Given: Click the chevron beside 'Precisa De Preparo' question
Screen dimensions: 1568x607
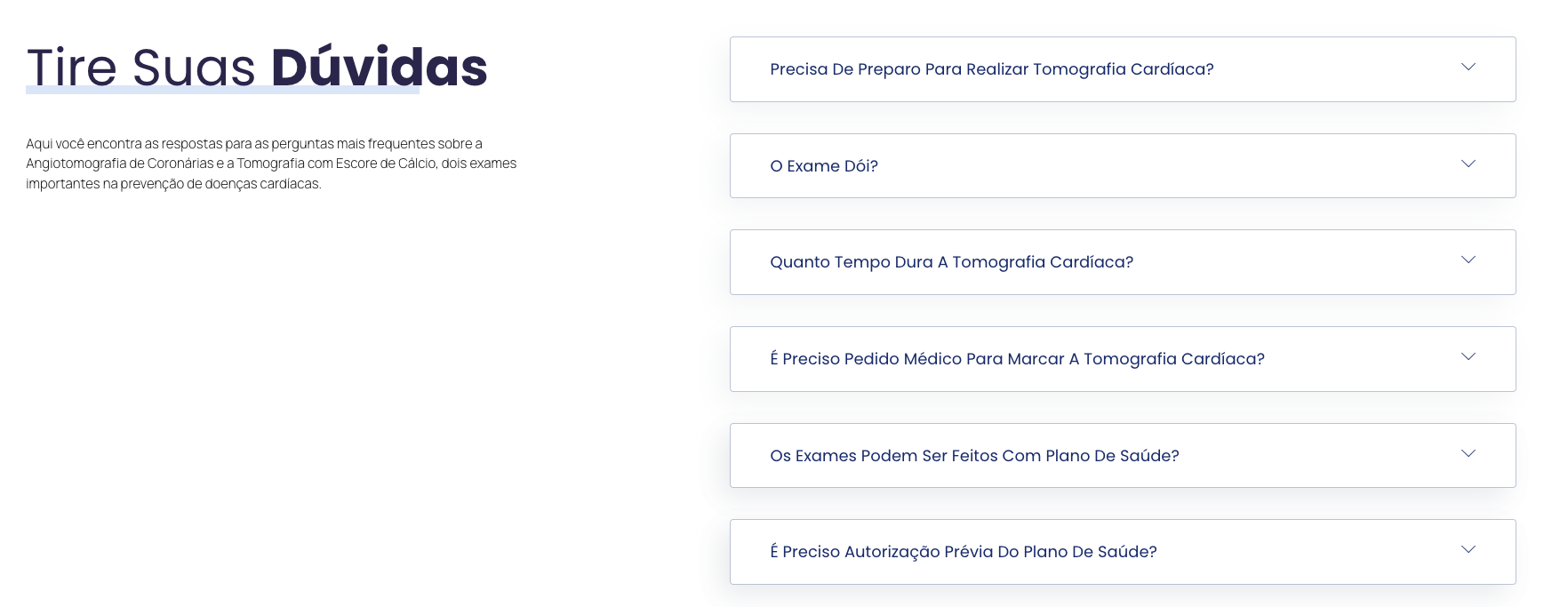Looking at the screenshot, I should [1468, 67].
